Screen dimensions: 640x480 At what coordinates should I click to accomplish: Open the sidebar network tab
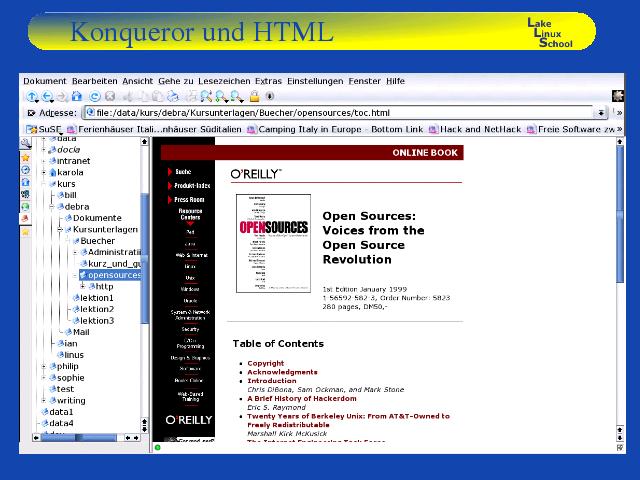pos(25,194)
